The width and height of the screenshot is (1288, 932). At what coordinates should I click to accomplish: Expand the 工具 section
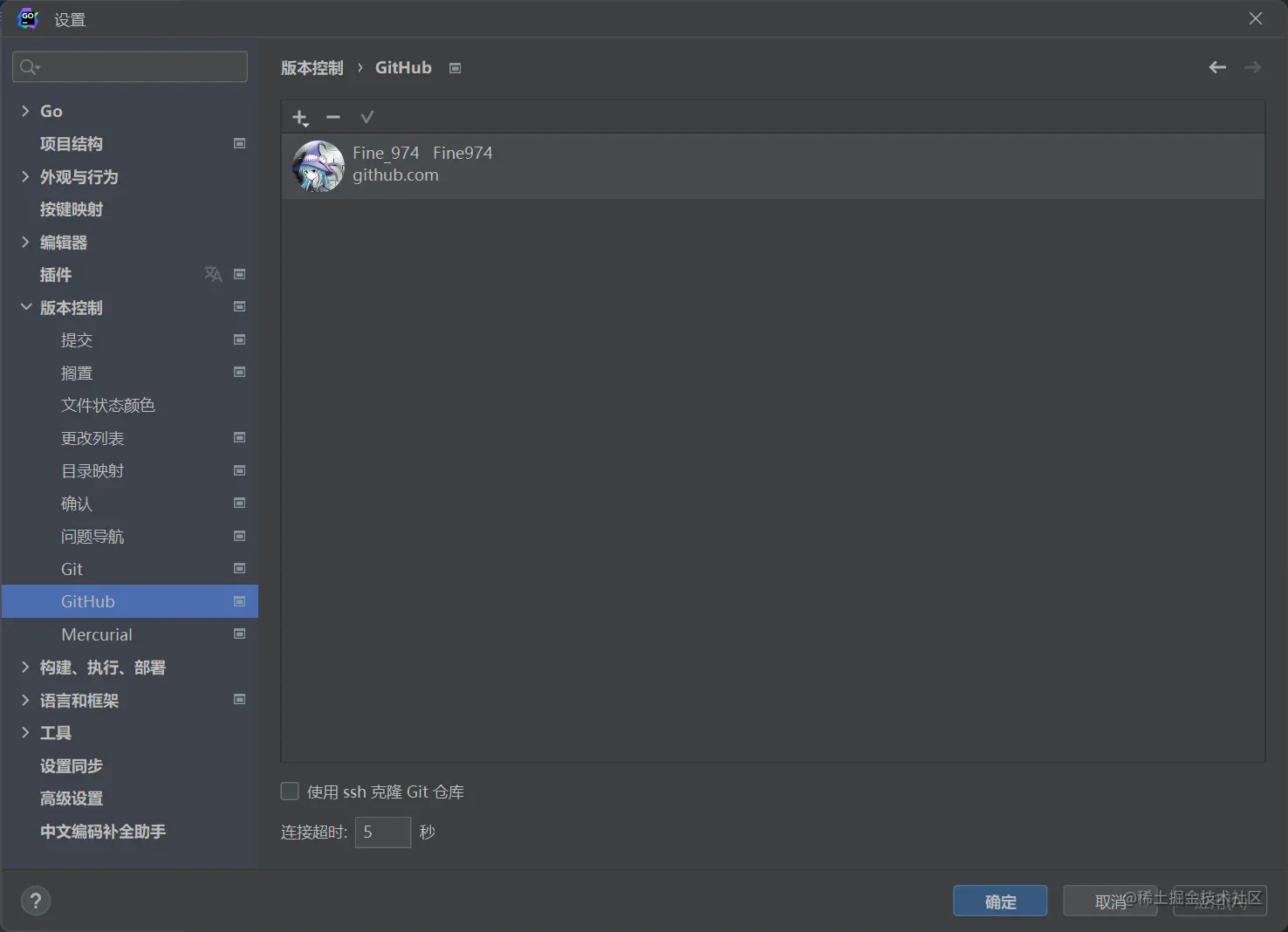[25, 732]
